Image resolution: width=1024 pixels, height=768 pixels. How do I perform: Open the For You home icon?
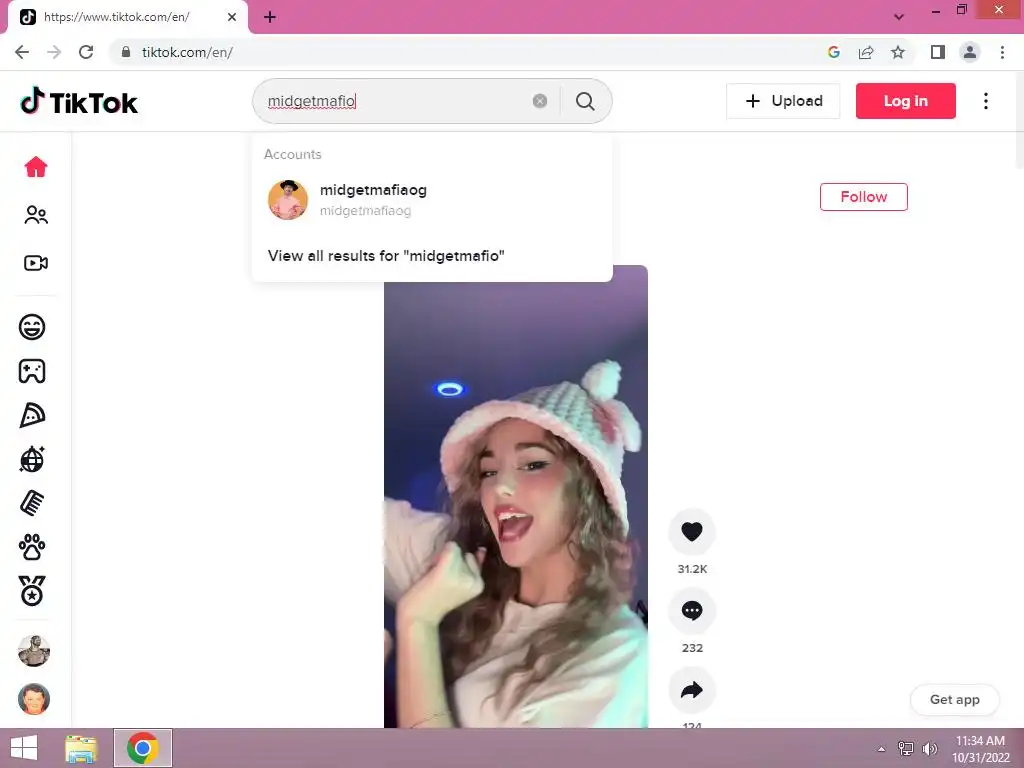(36, 167)
